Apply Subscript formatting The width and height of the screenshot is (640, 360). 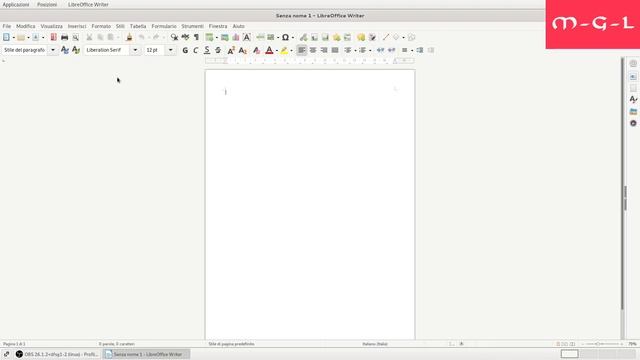(242, 50)
